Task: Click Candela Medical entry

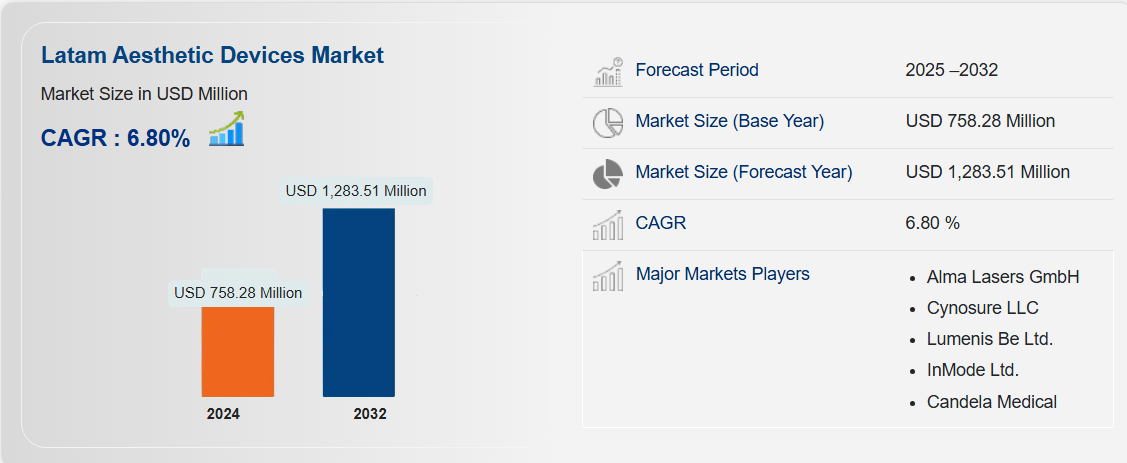Action: coord(991,401)
